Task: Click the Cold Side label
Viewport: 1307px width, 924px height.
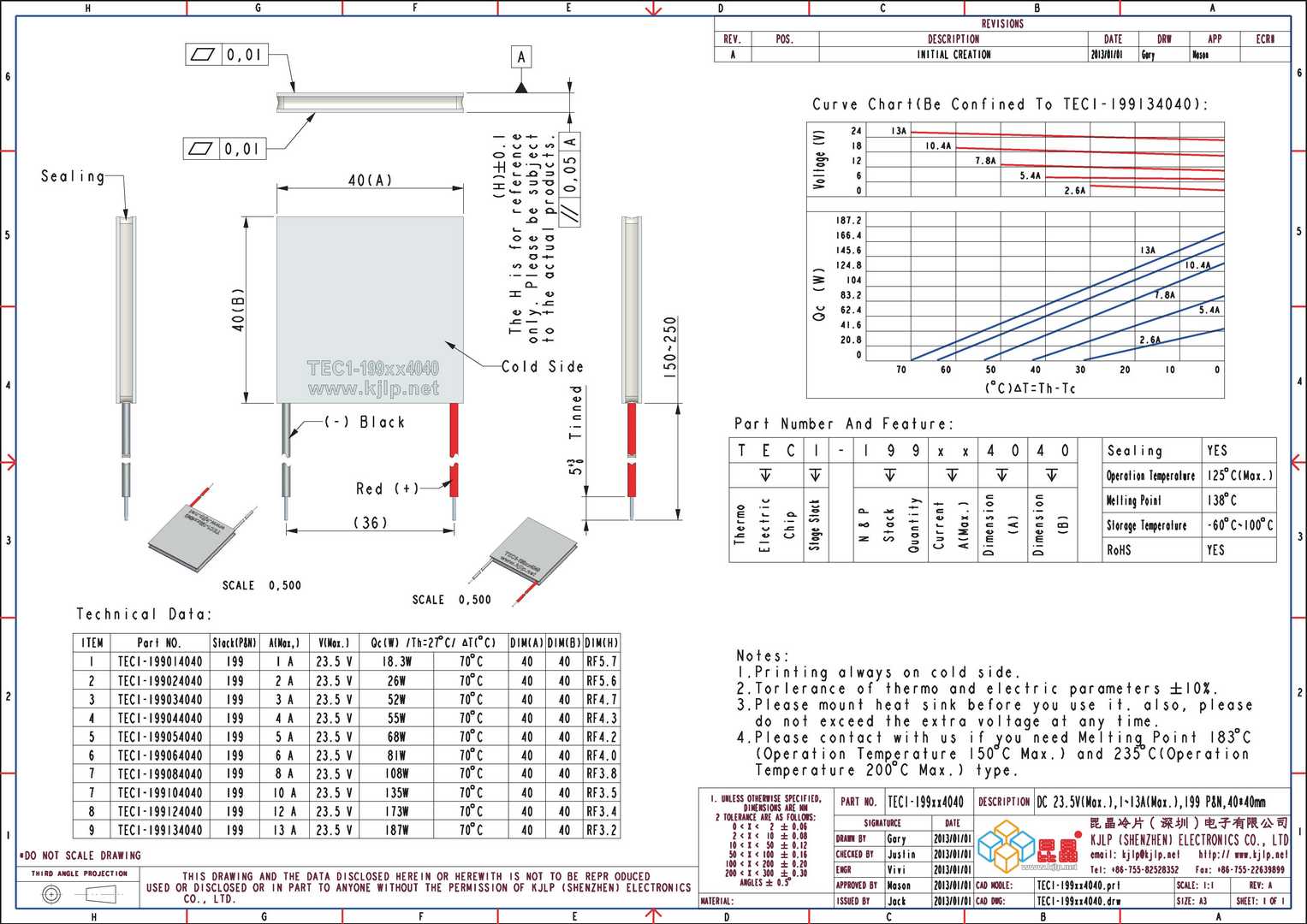Action: pos(543,366)
